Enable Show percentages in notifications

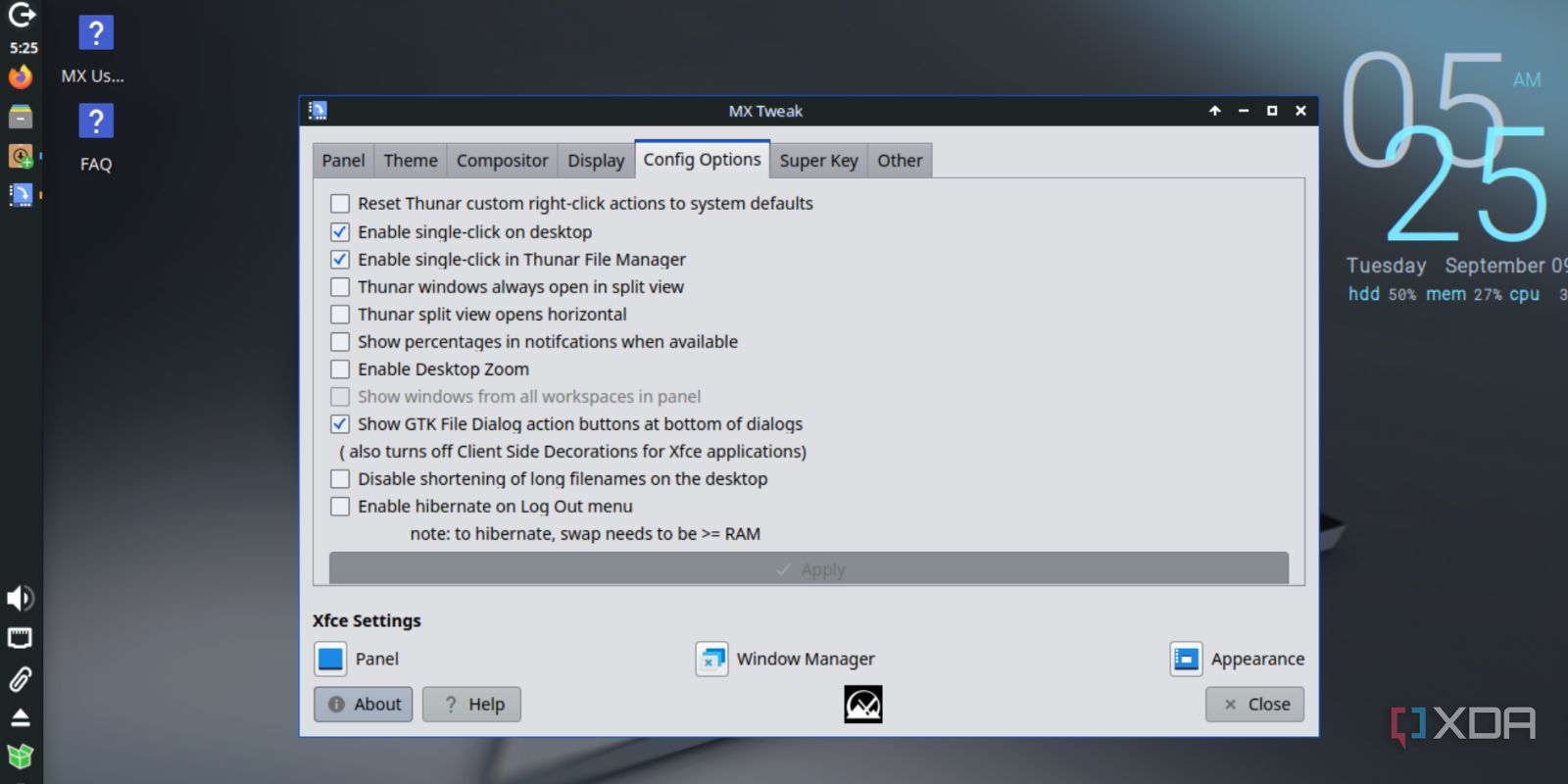340,342
